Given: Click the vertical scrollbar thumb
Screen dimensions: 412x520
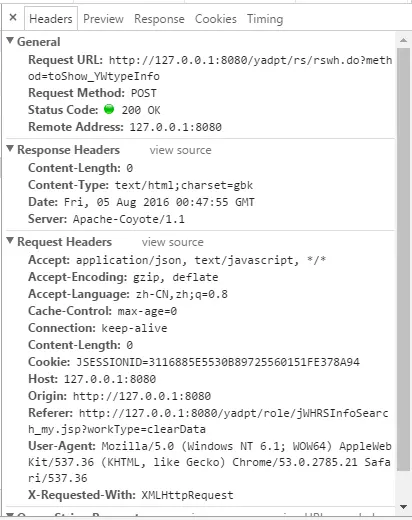Looking at the screenshot, I should point(403,259).
